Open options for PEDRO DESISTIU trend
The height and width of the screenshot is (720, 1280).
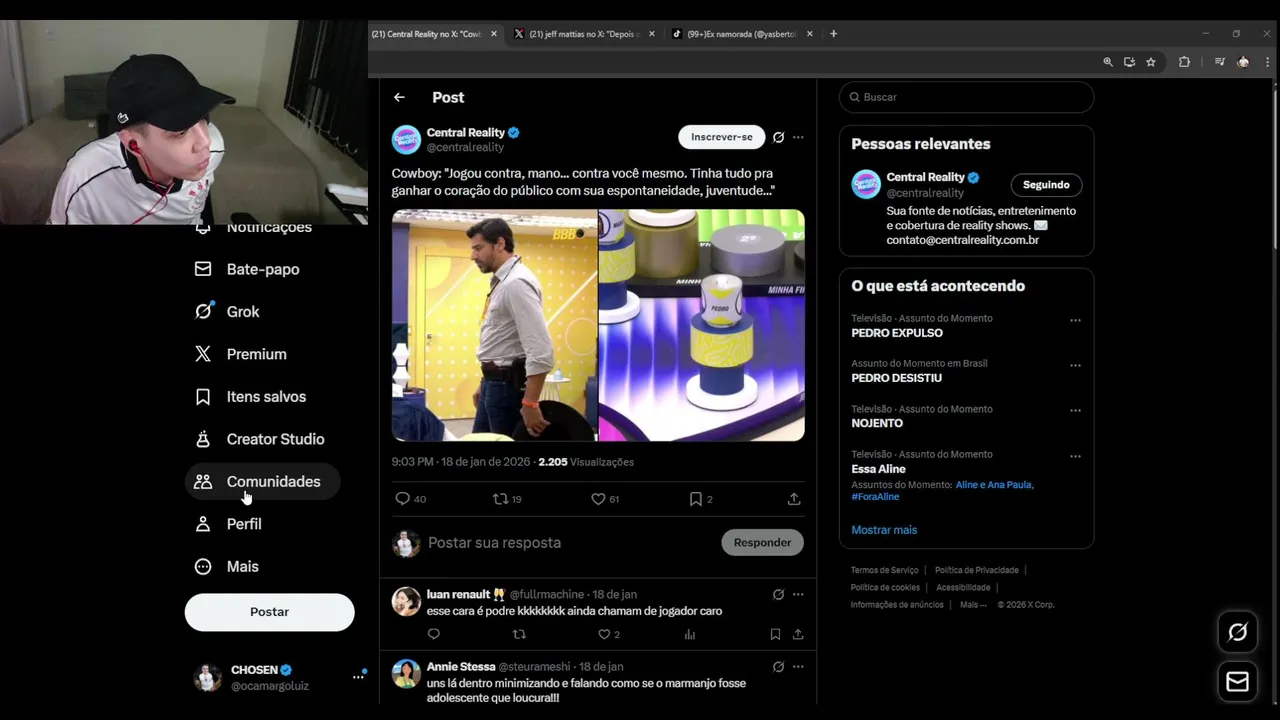(x=1075, y=366)
